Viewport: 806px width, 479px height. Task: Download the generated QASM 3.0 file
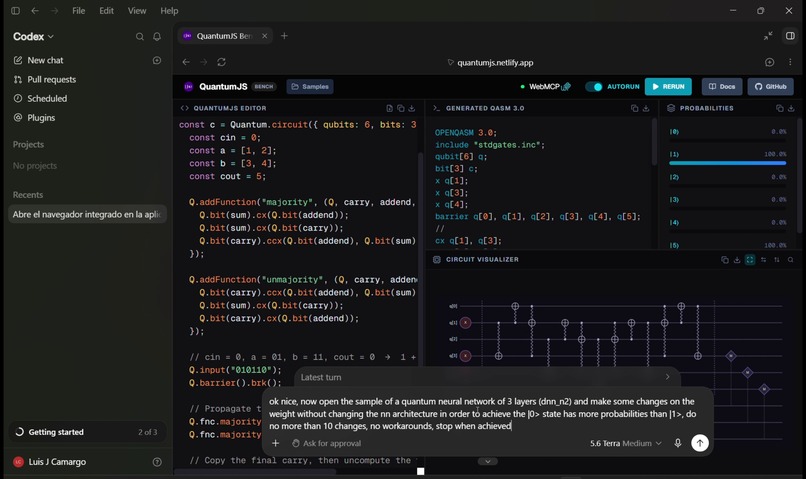tap(646, 108)
